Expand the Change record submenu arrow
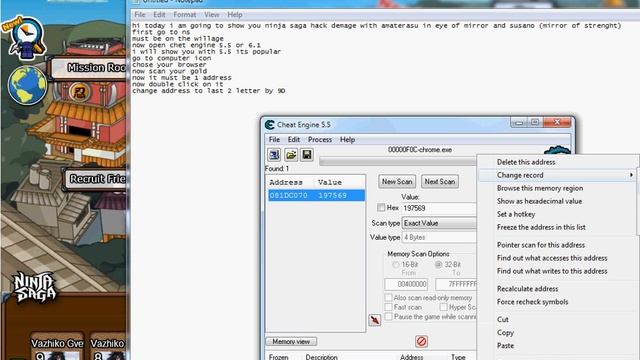Viewport: 640px width, 360px height. 631,175
